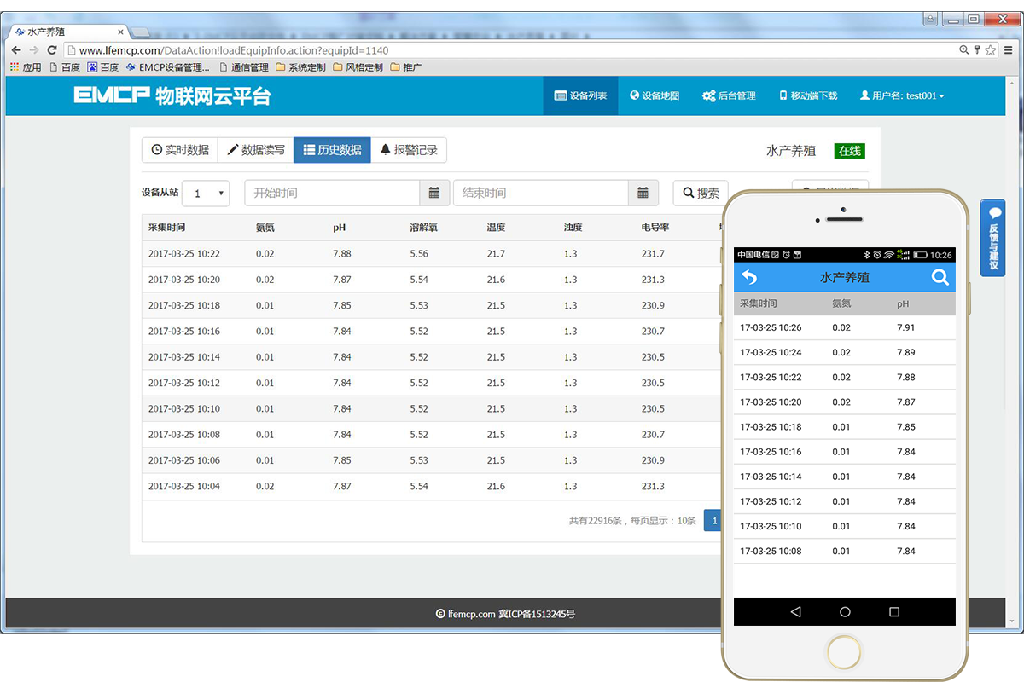1024x682 pixels.
Task: Select the row for 2017-03-25 10:10
Action: tap(432, 409)
